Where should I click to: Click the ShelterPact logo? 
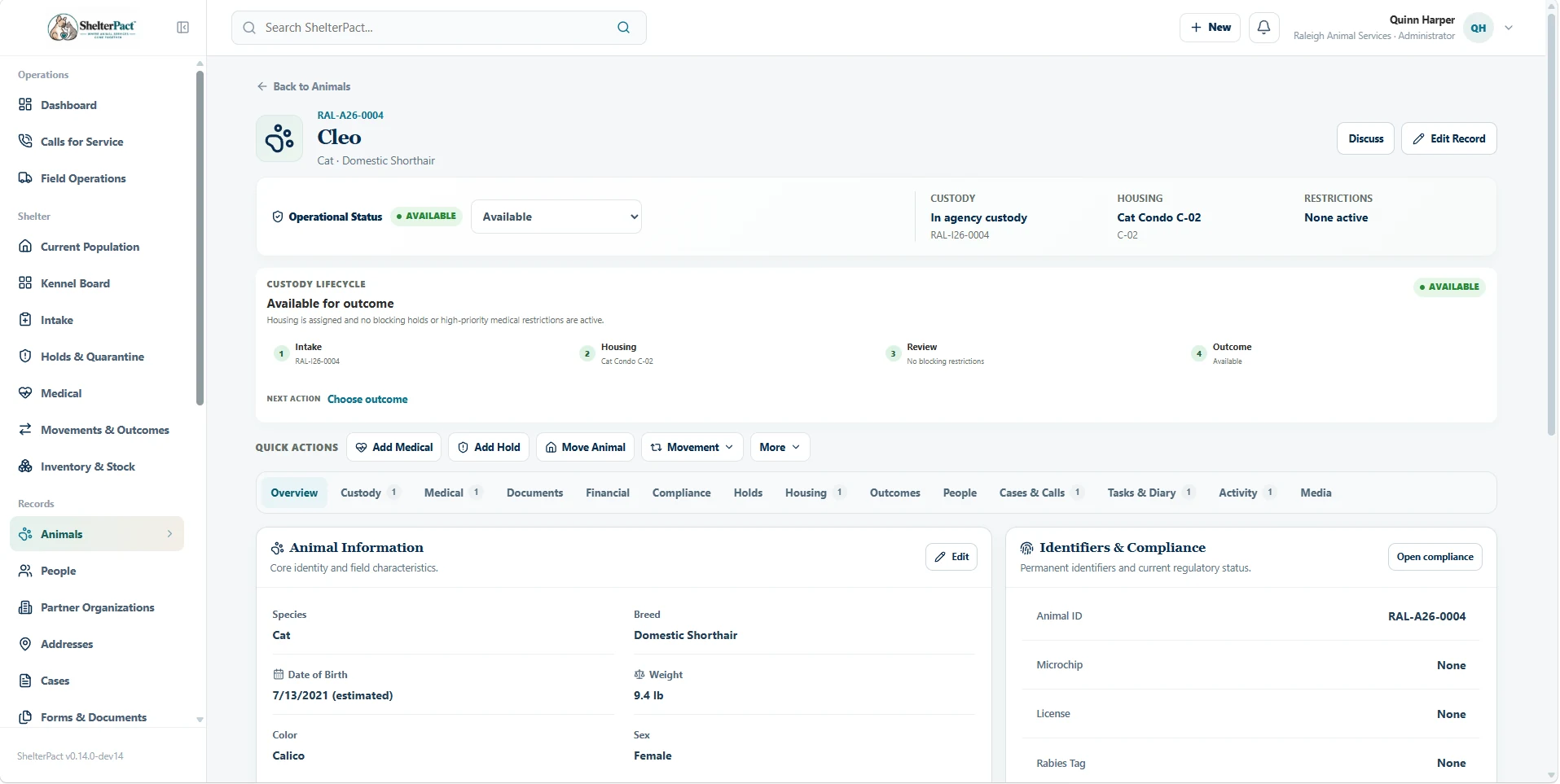point(91,28)
